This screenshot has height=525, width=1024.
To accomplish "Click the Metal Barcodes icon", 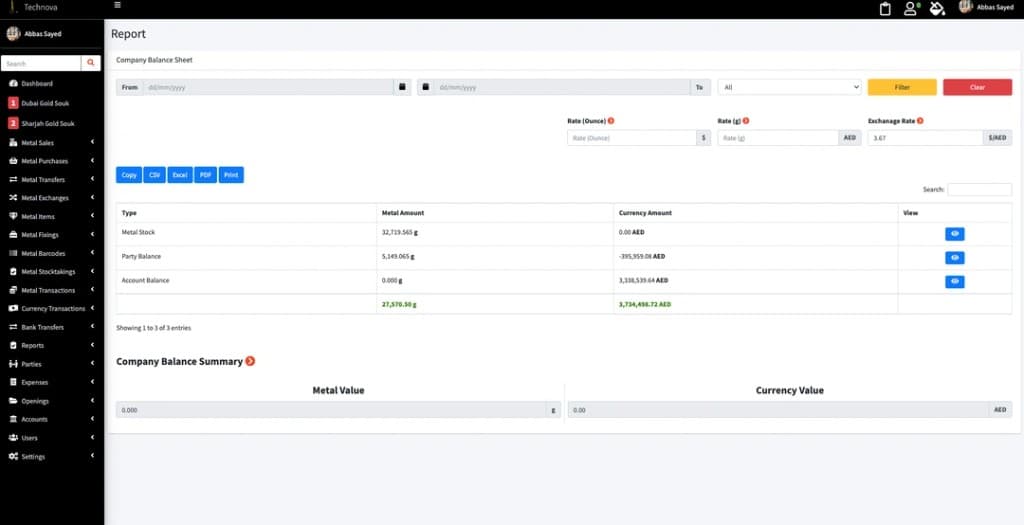I will coord(13,253).
